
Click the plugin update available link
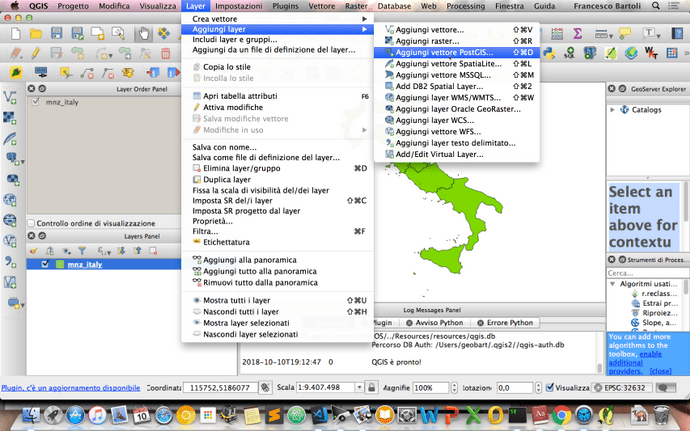coord(70,388)
